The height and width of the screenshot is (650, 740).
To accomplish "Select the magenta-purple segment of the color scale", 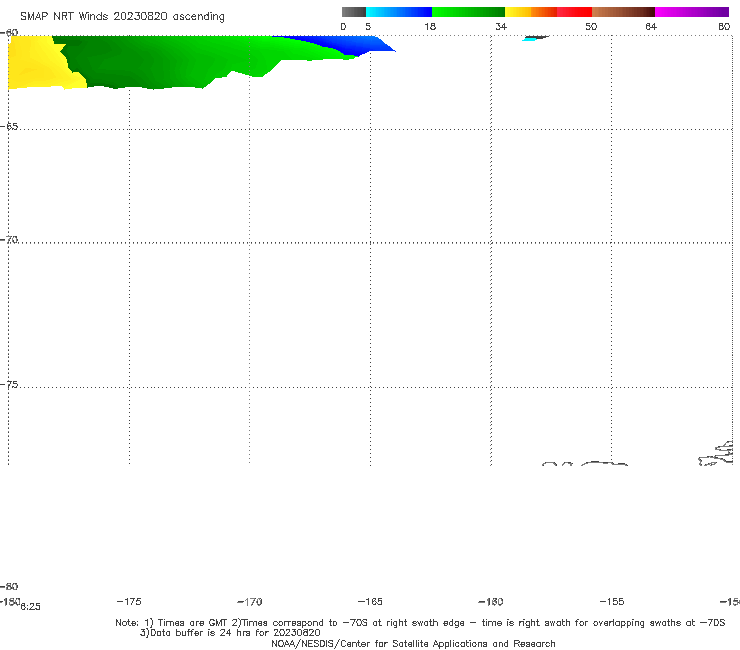I will pyautogui.click(x=692, y=12).
